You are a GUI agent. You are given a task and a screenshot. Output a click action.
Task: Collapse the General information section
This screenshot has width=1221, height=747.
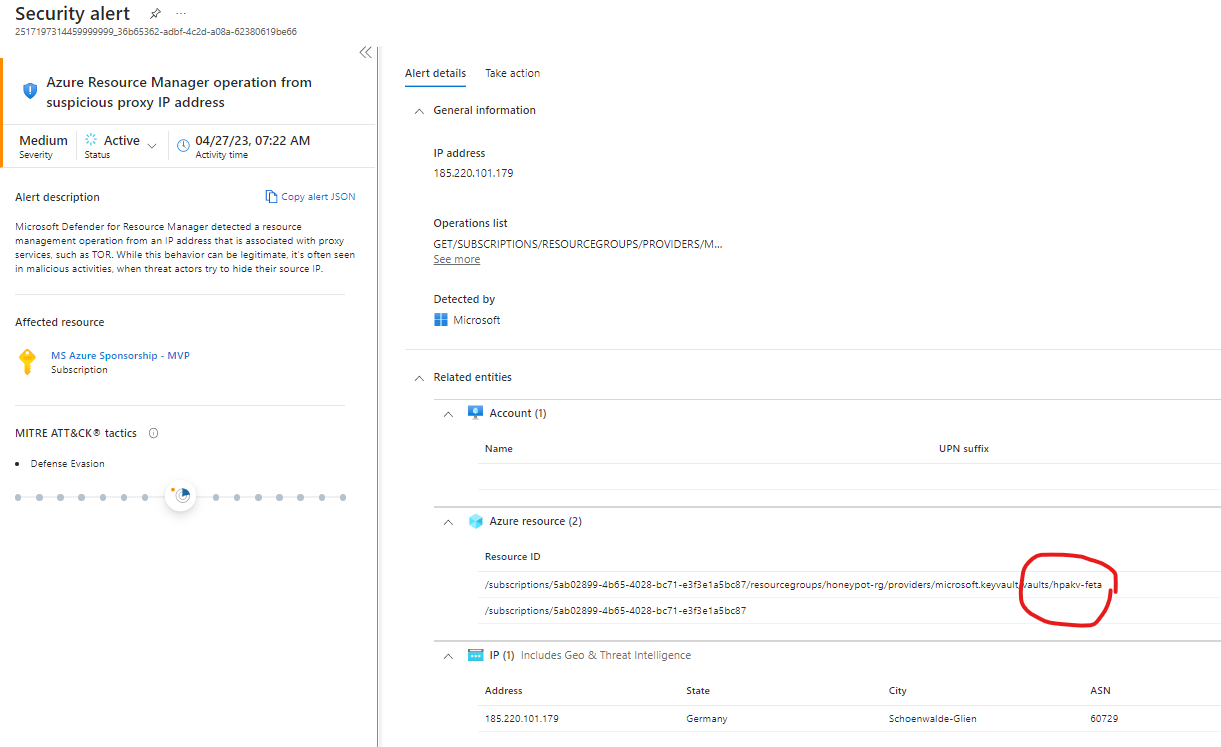tap(419, 111)
